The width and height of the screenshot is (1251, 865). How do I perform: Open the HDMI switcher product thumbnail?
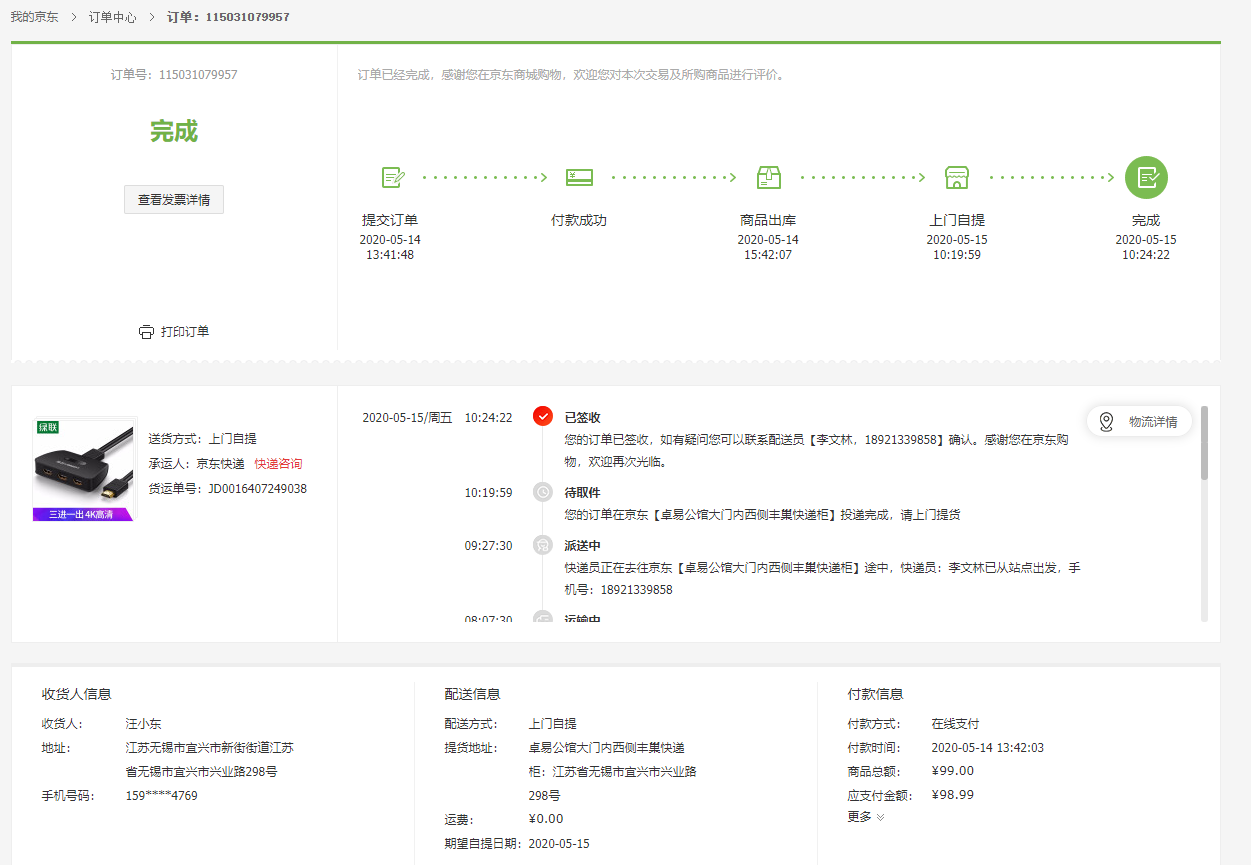(x=85, y=469)
